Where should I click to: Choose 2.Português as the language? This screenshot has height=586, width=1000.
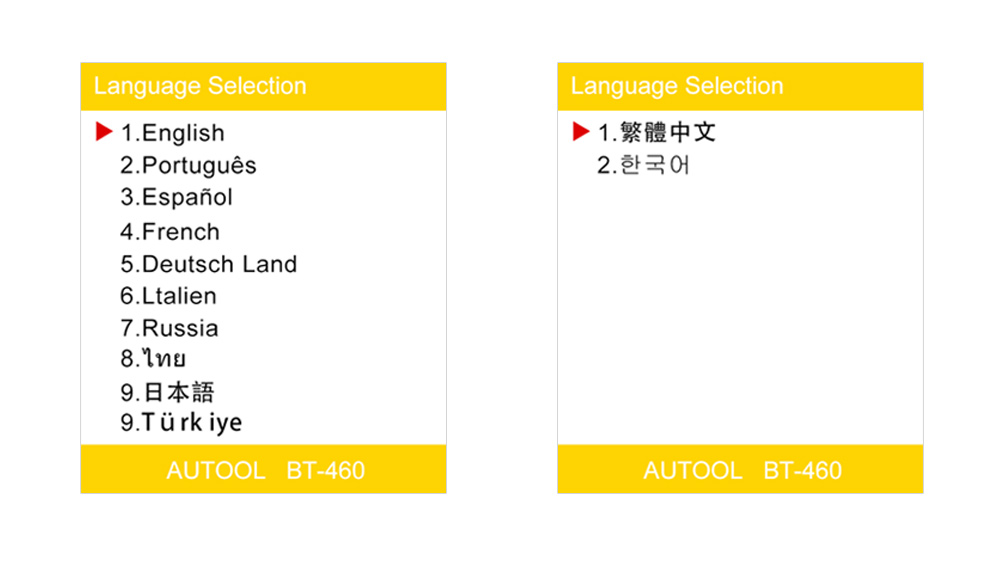coord(188,166)
